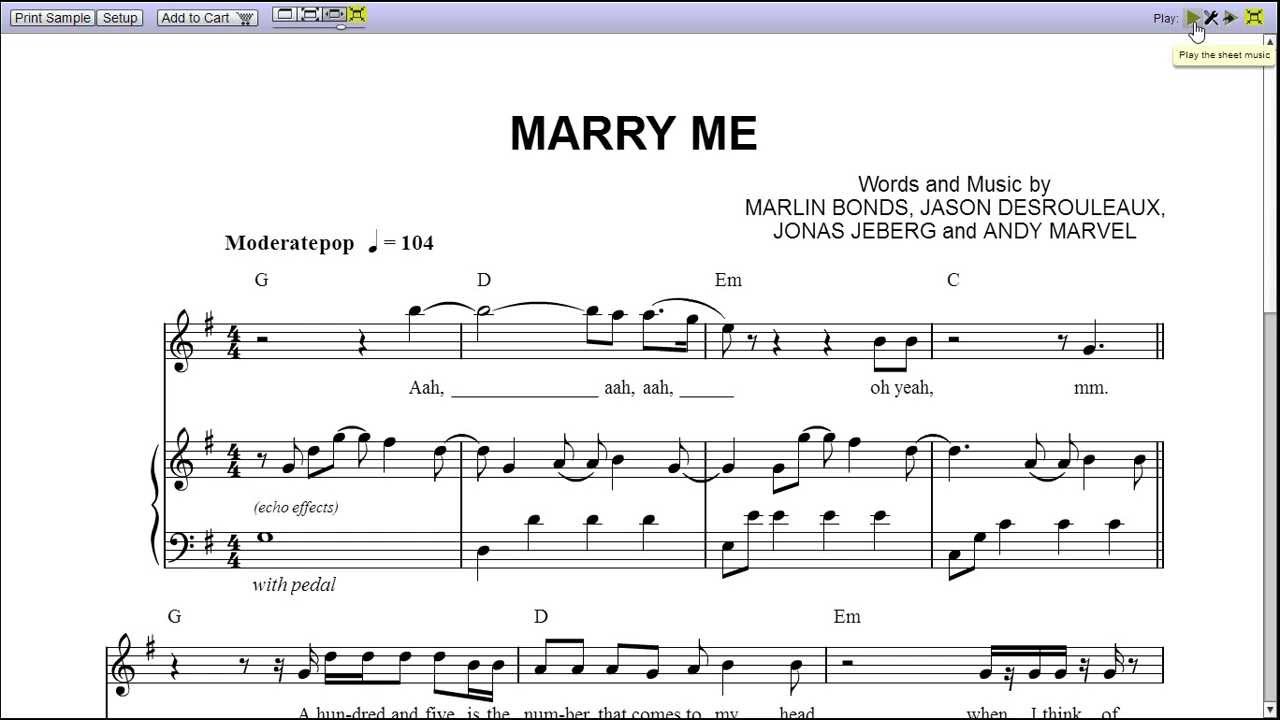Viewport: 1280px width, 720px height.
Task: Open playback settings wrench-and-screwdriver icon
Action: (1211, 17)
